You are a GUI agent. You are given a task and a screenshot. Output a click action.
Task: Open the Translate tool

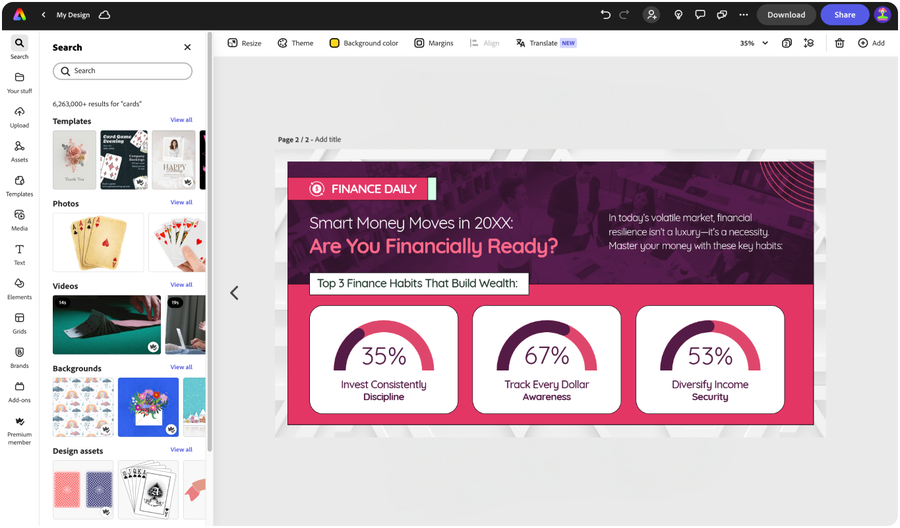(x=546, y=43)
